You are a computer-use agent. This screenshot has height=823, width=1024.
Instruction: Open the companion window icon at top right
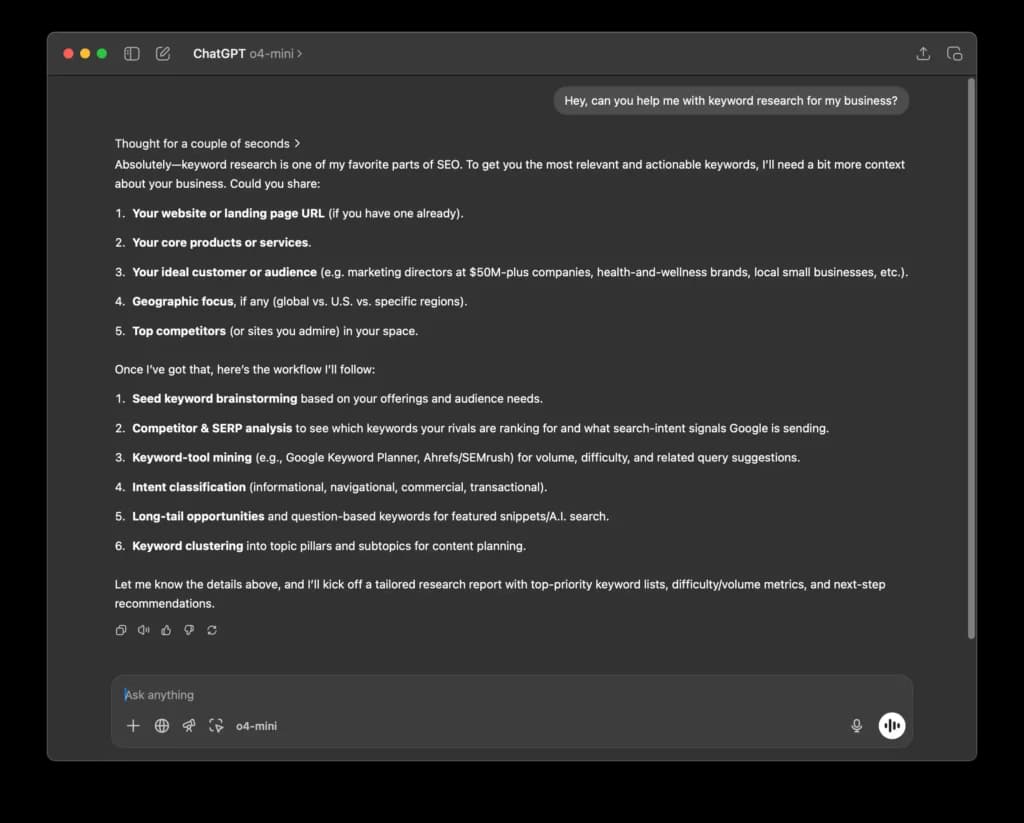(x=954, y=54)
